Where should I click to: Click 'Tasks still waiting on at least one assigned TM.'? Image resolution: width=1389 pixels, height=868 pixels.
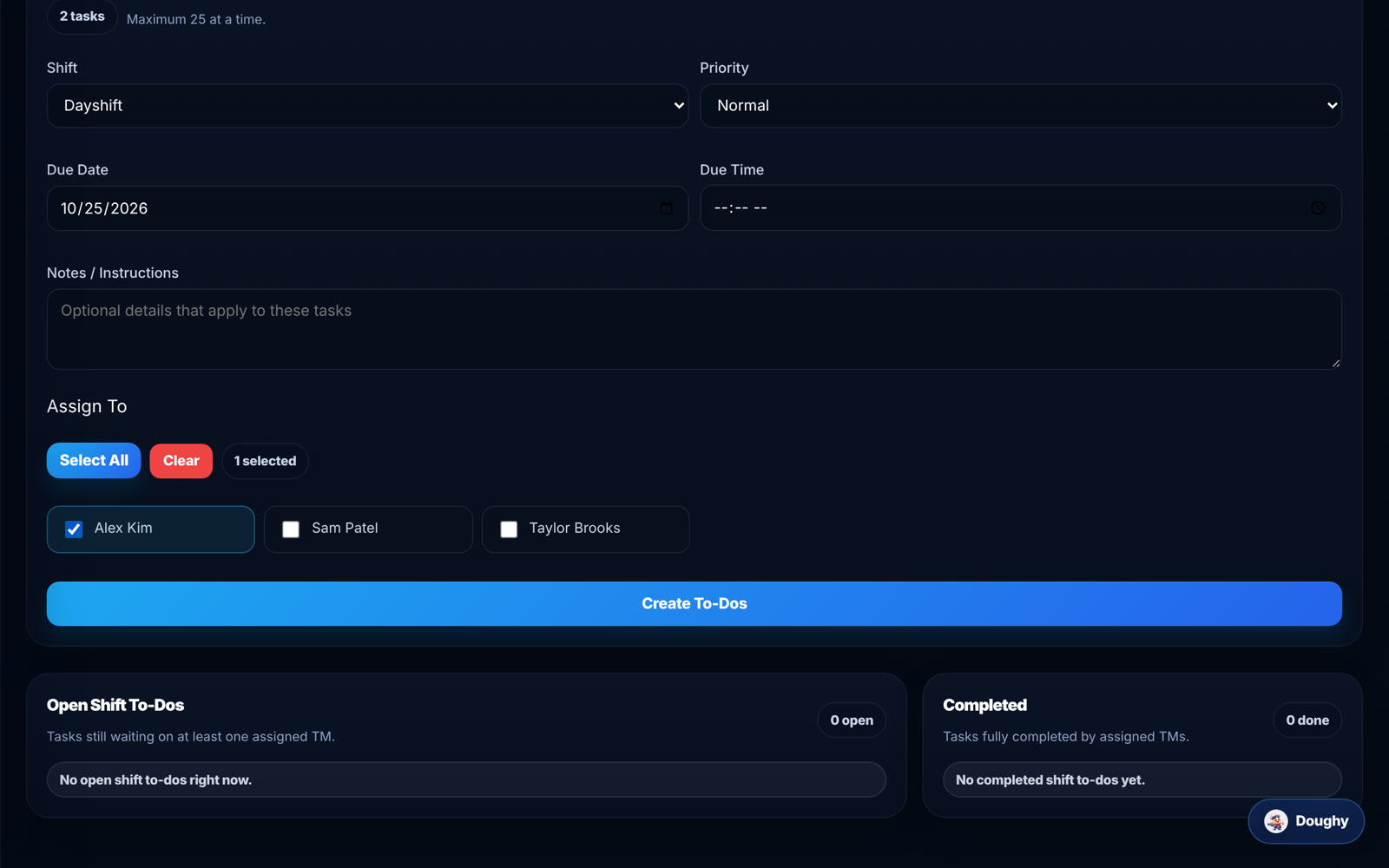[x=191, y=737]
